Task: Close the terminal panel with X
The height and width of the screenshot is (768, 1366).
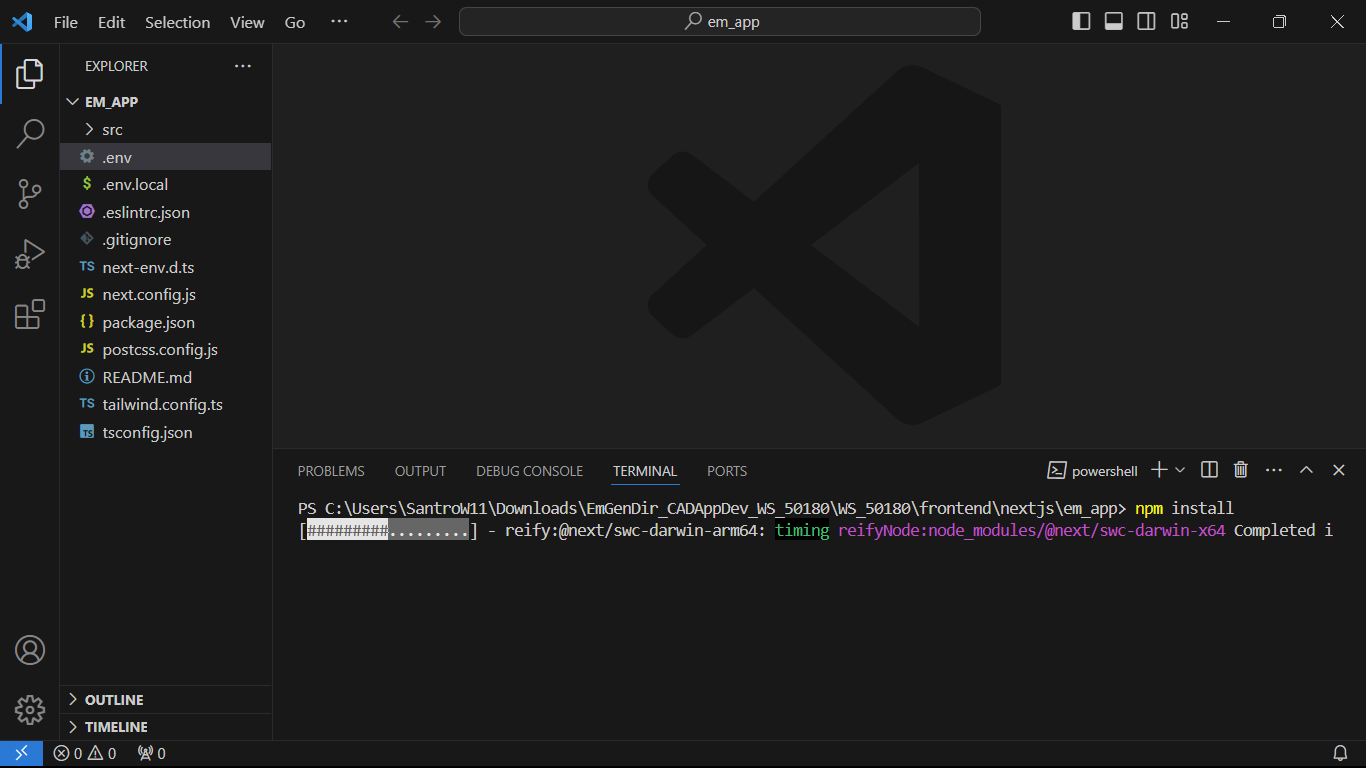Action: pos(1339,470)
